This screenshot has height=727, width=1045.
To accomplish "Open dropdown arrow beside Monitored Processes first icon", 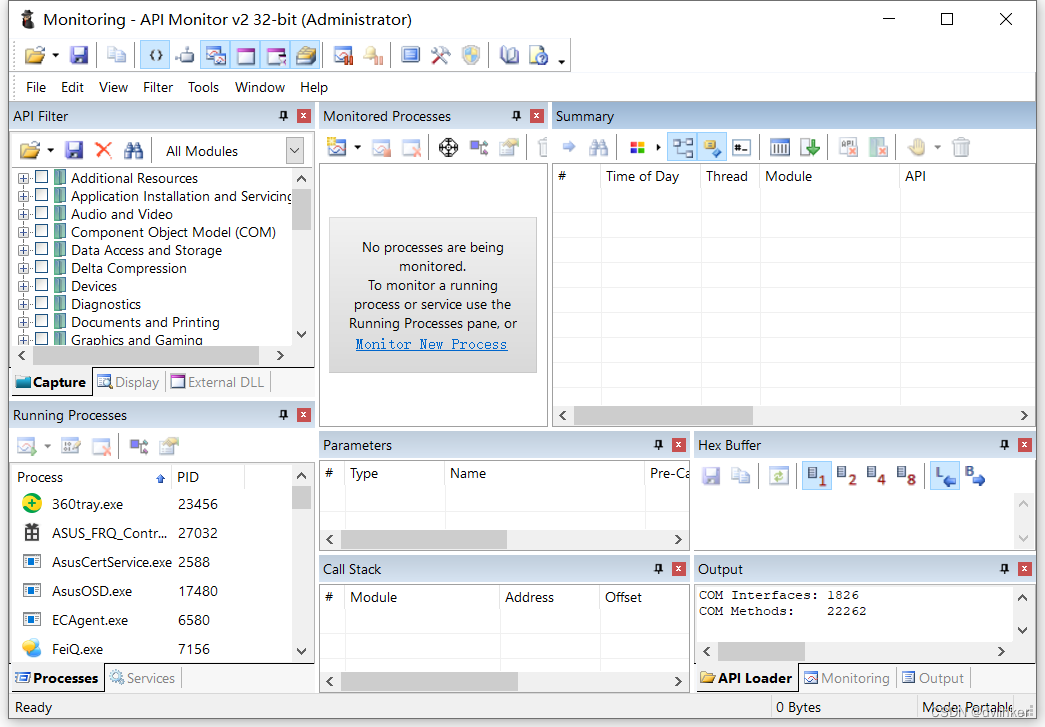I will 357,147.
